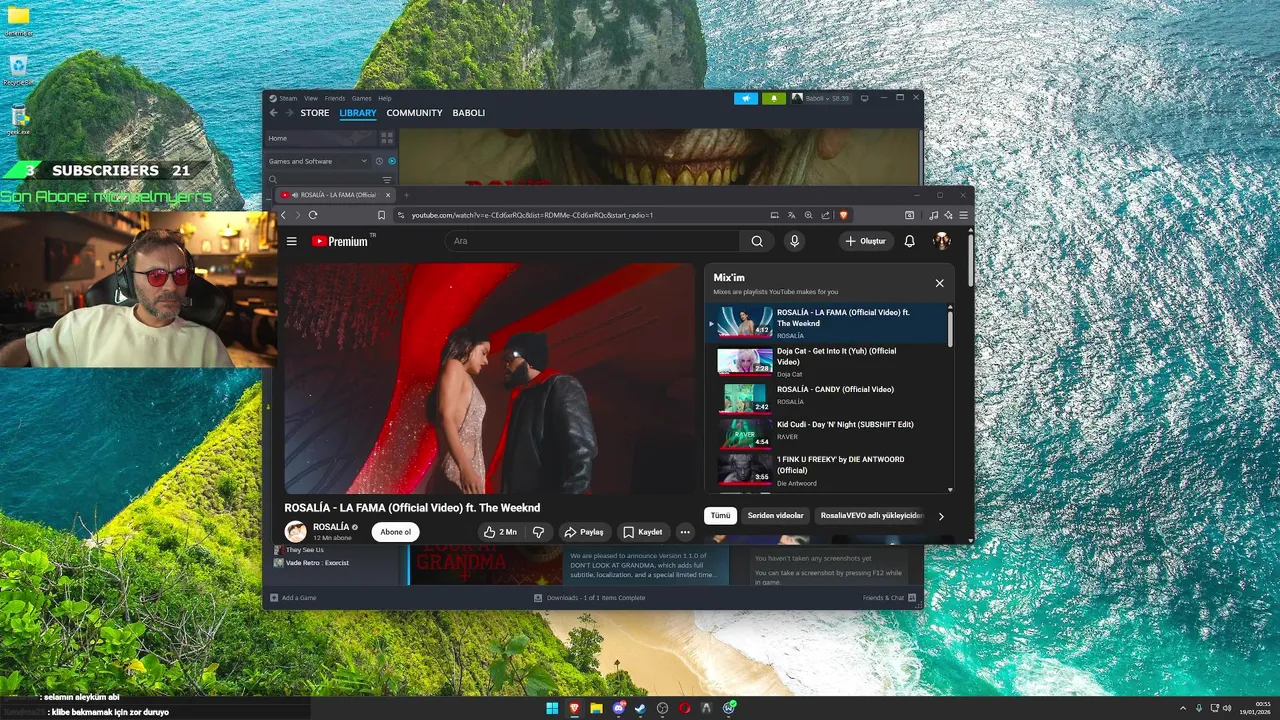Play Kid Cudi - Day 'N' Night from mix
The width and height of the screenshot is (1280, 720).
pyautogui.click(x=828, y=433)
